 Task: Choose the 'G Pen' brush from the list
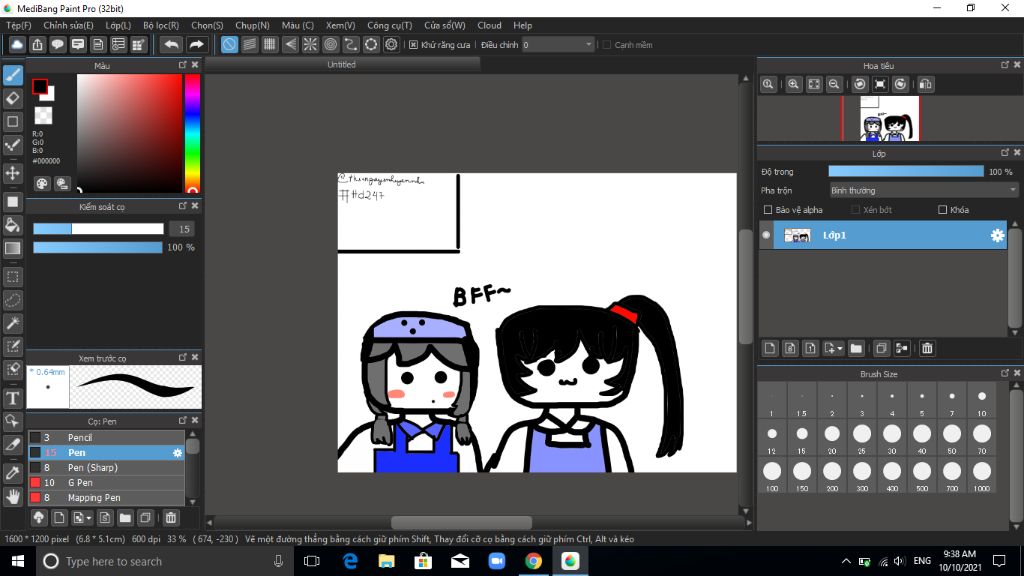[x=80, y=482]
